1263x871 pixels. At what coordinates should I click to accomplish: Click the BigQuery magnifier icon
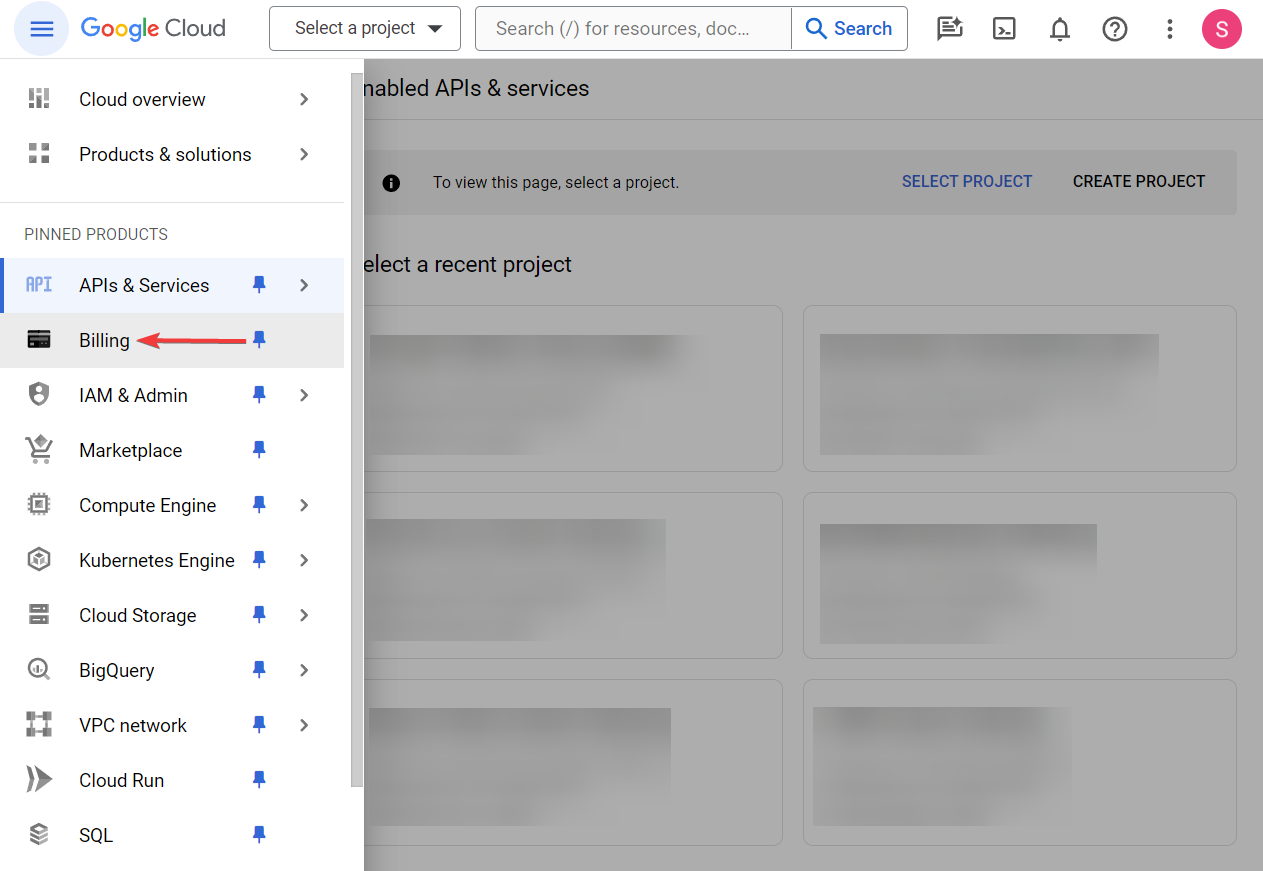[x=39, y=669]
